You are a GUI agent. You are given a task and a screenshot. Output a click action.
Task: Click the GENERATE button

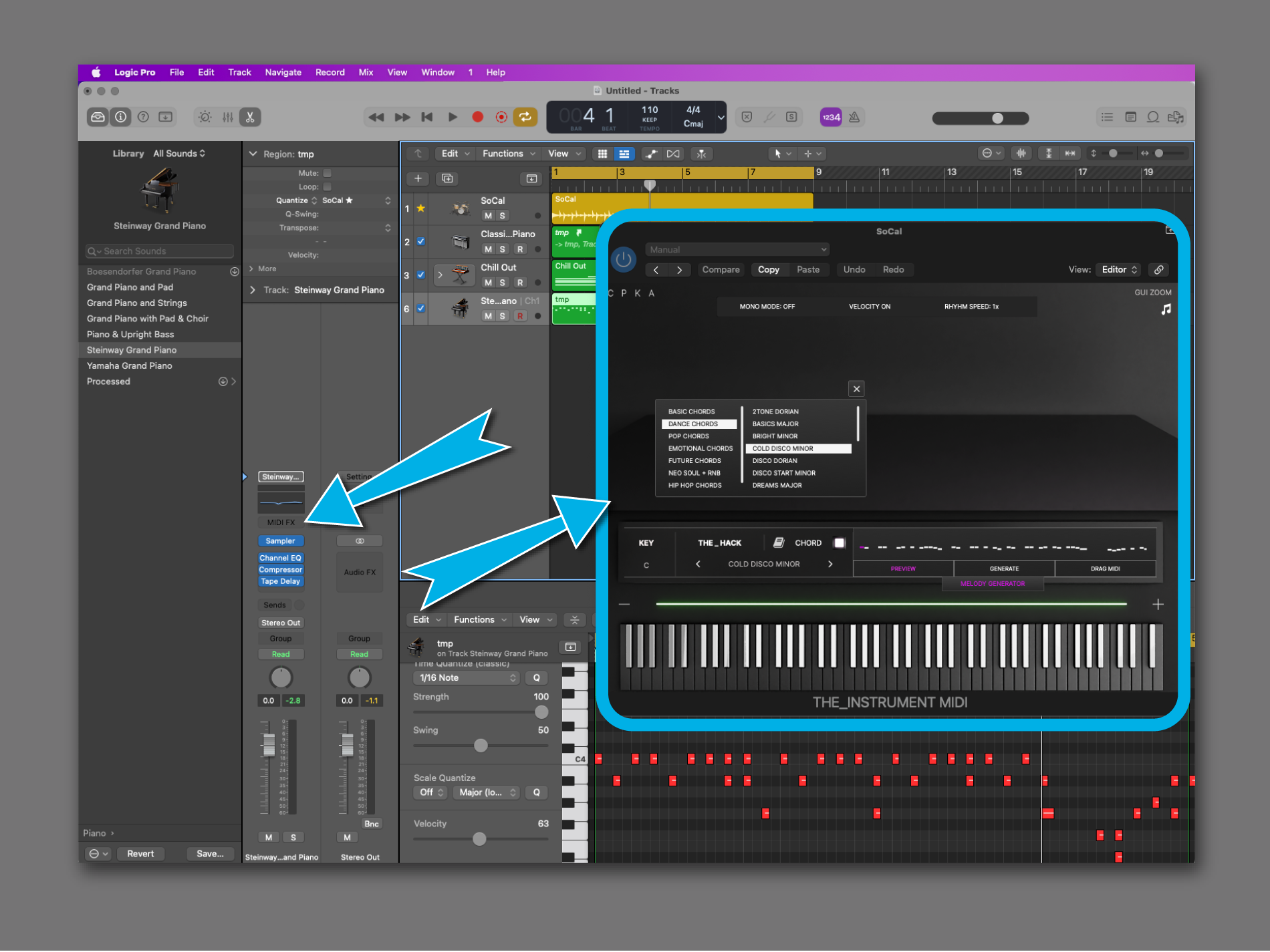click(1004, 569)
